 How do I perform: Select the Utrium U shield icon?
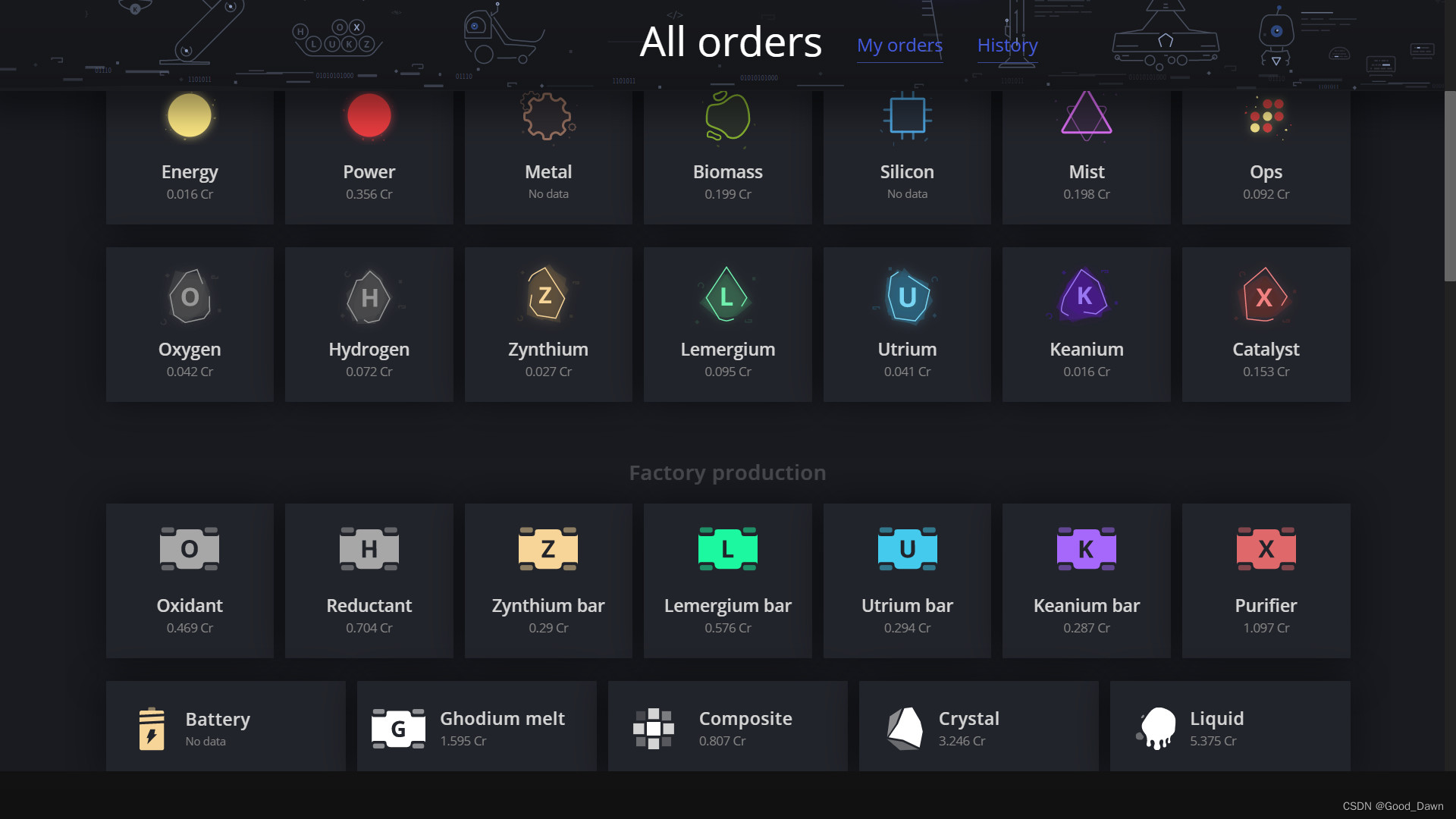pyautogui.click(x=907, y=296)
